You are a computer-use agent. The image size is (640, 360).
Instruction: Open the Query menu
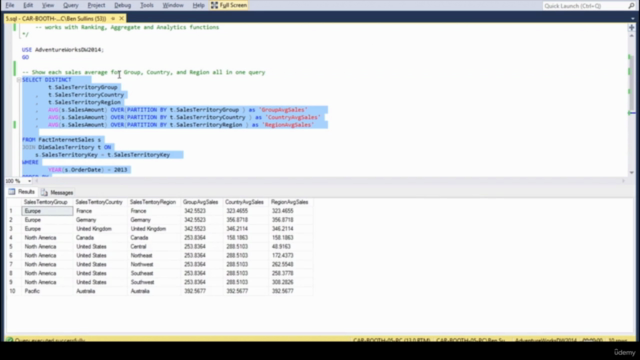pyautogui.click(x=71, y=5)
